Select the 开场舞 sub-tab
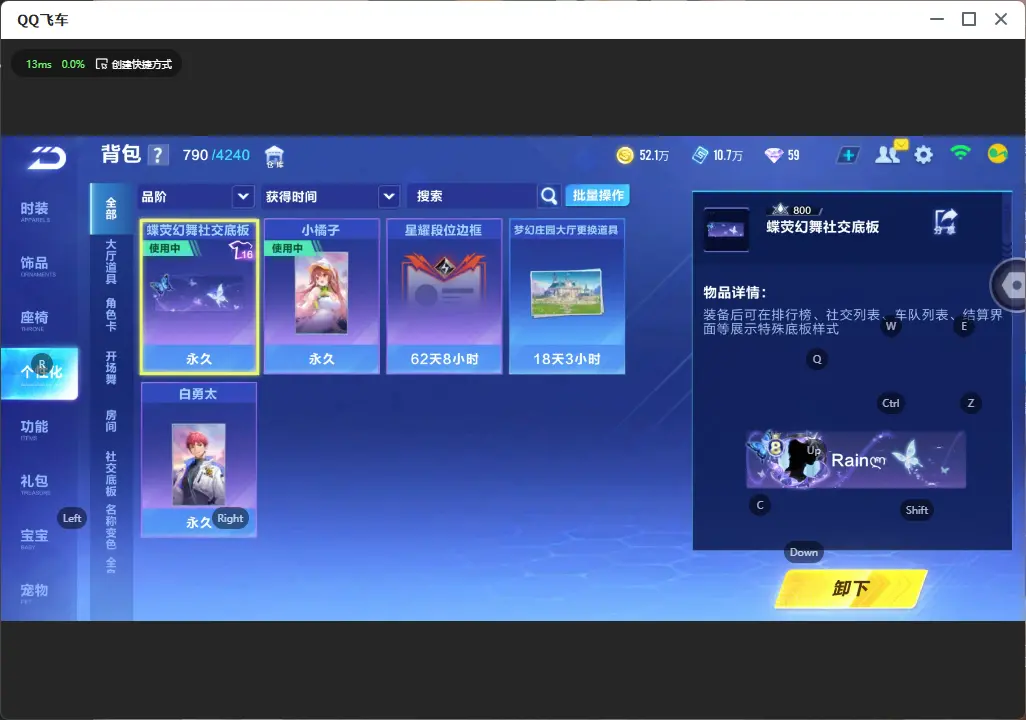1026x720 pixels. (x=111, y=368)
